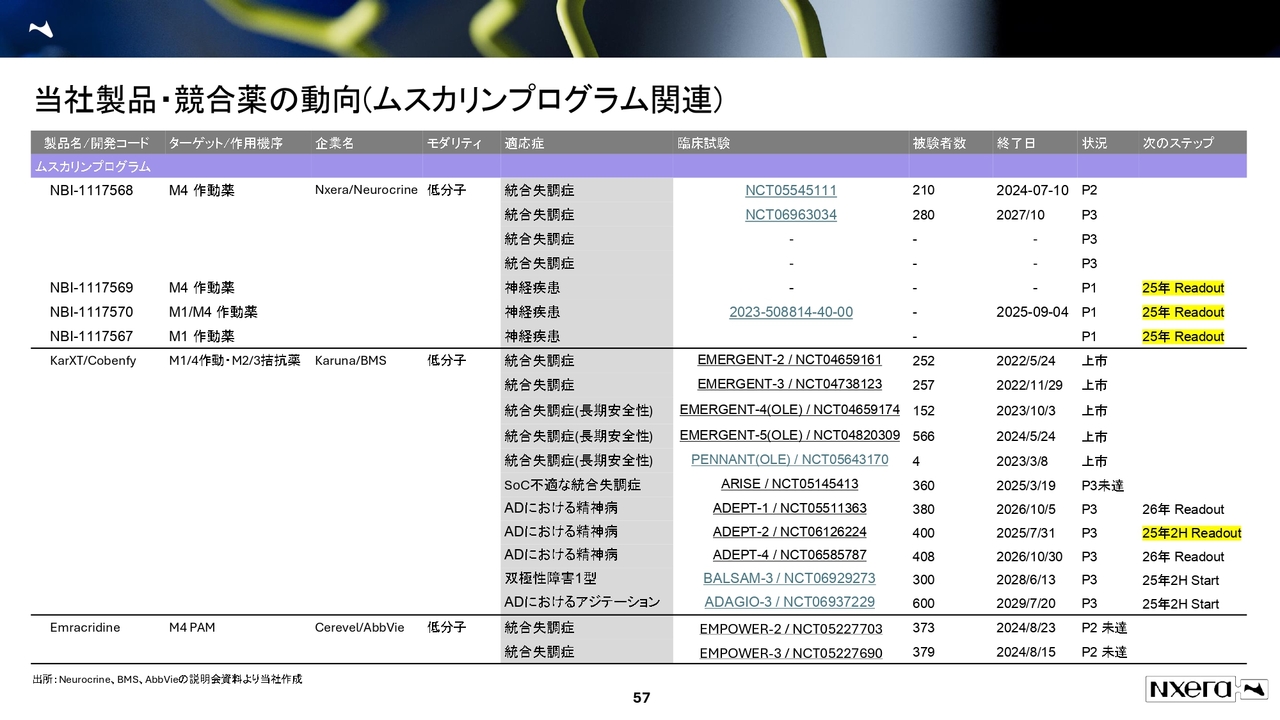Click the M1/M4 作動薬 target cell
1280x720 pixels.
213,312
